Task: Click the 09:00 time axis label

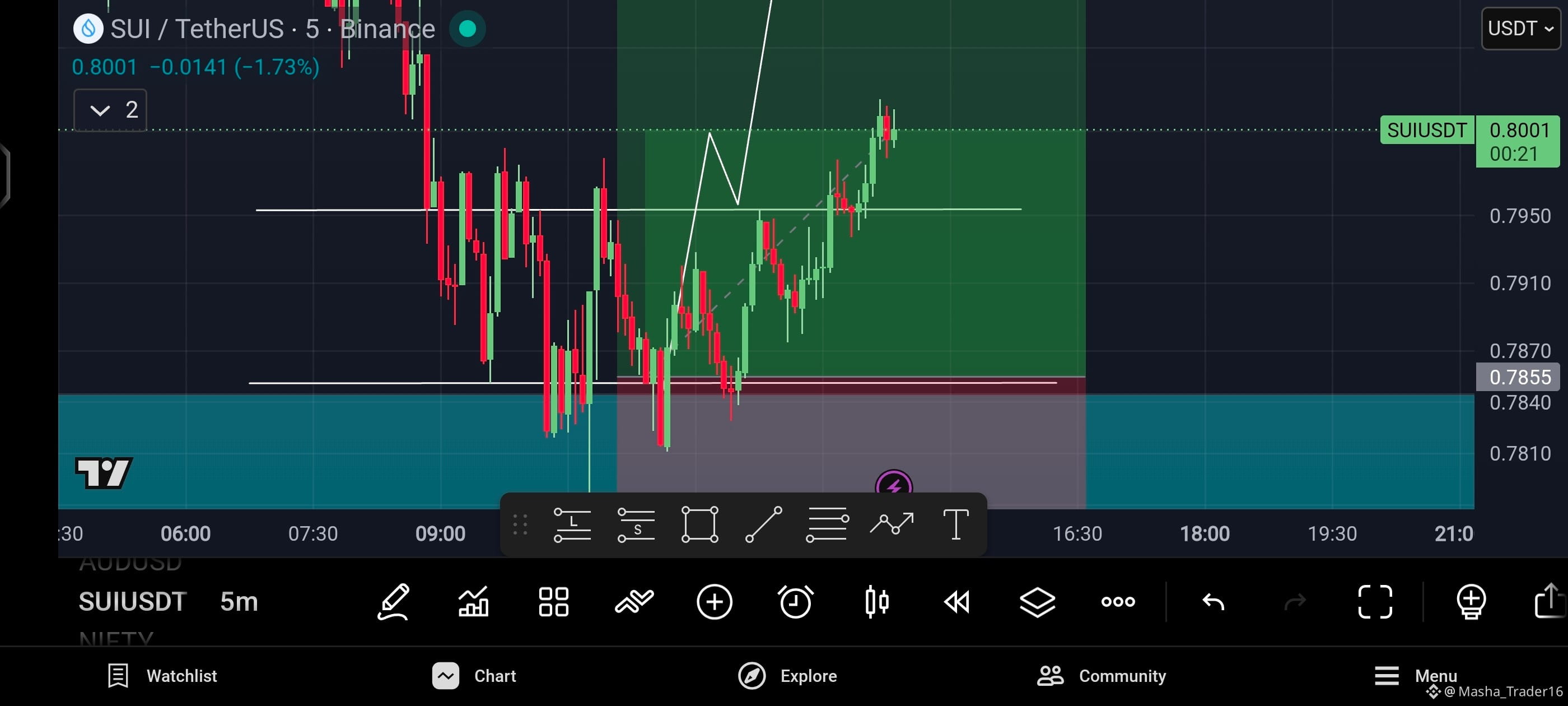Action: (440, 533)
